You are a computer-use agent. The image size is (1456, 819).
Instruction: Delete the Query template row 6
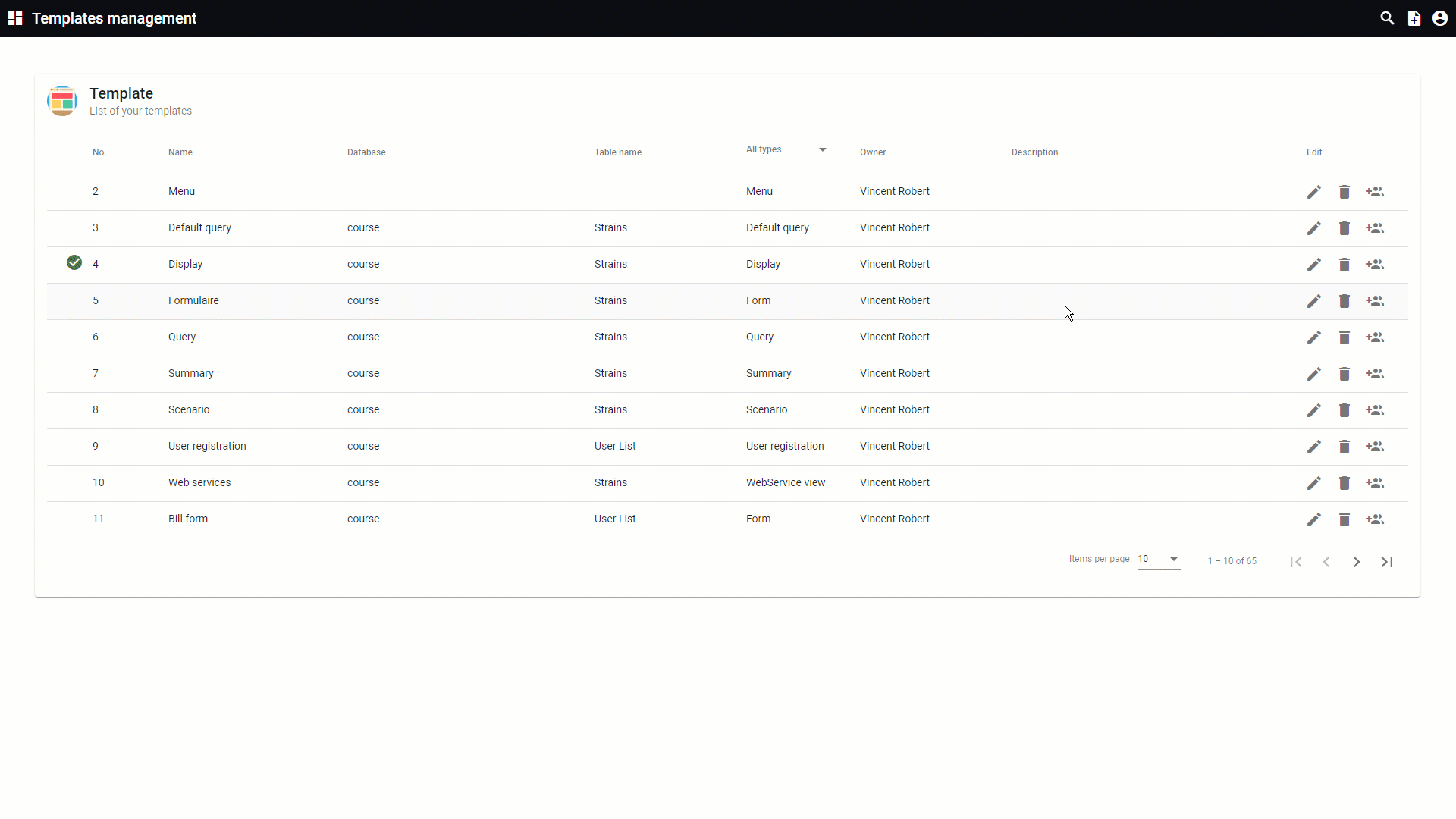point(1345,337)
